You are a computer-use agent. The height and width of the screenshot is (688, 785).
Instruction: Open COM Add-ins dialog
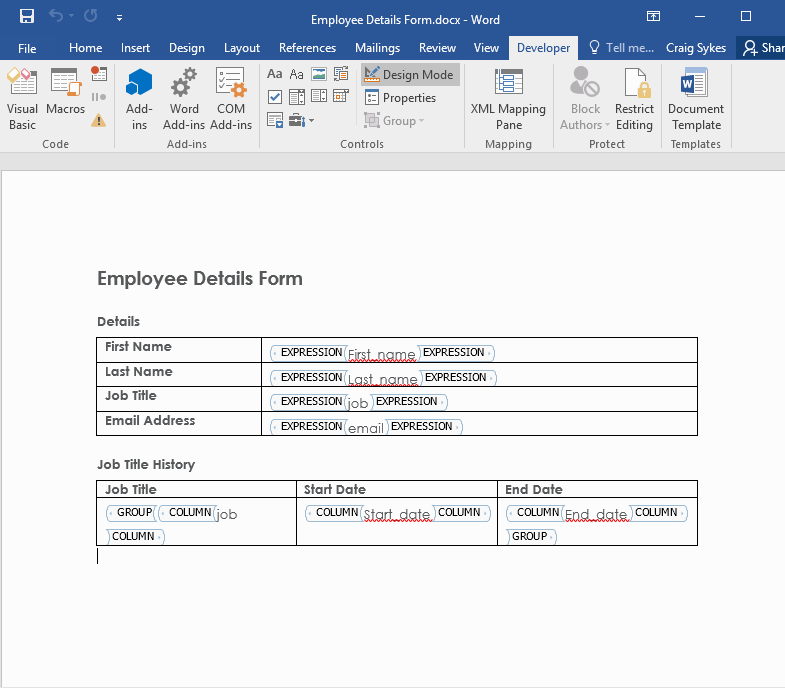point(231,99)
